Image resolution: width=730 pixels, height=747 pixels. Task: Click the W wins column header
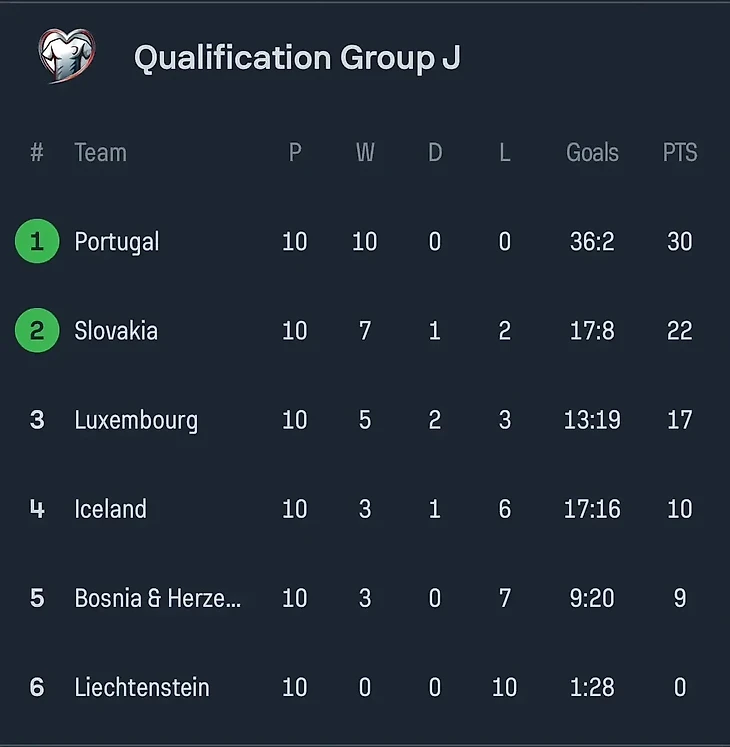click(x=365, y=153)
